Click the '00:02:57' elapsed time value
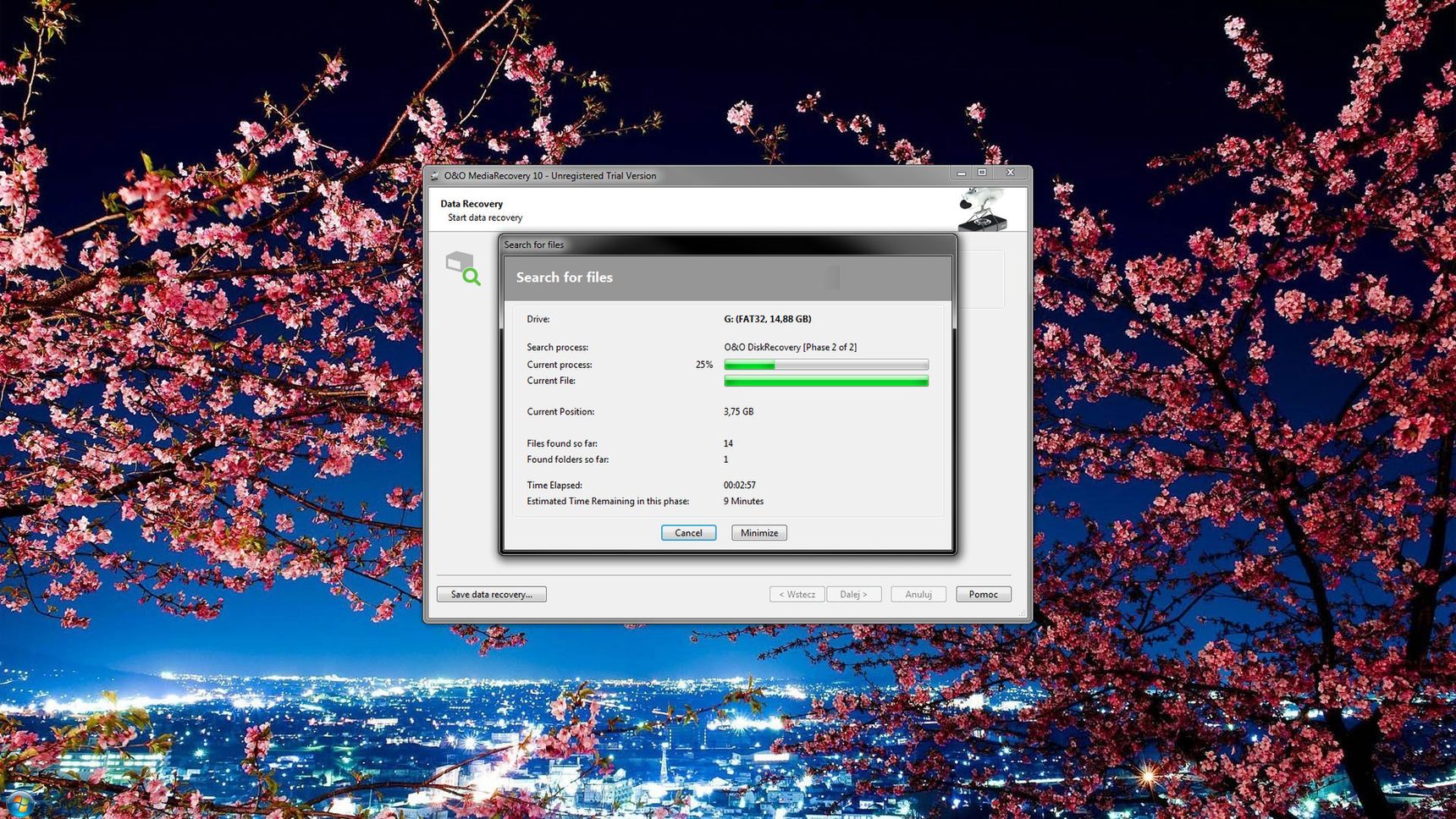The height and width of the screenshot is (819, 1456). (x=740, y=486)
